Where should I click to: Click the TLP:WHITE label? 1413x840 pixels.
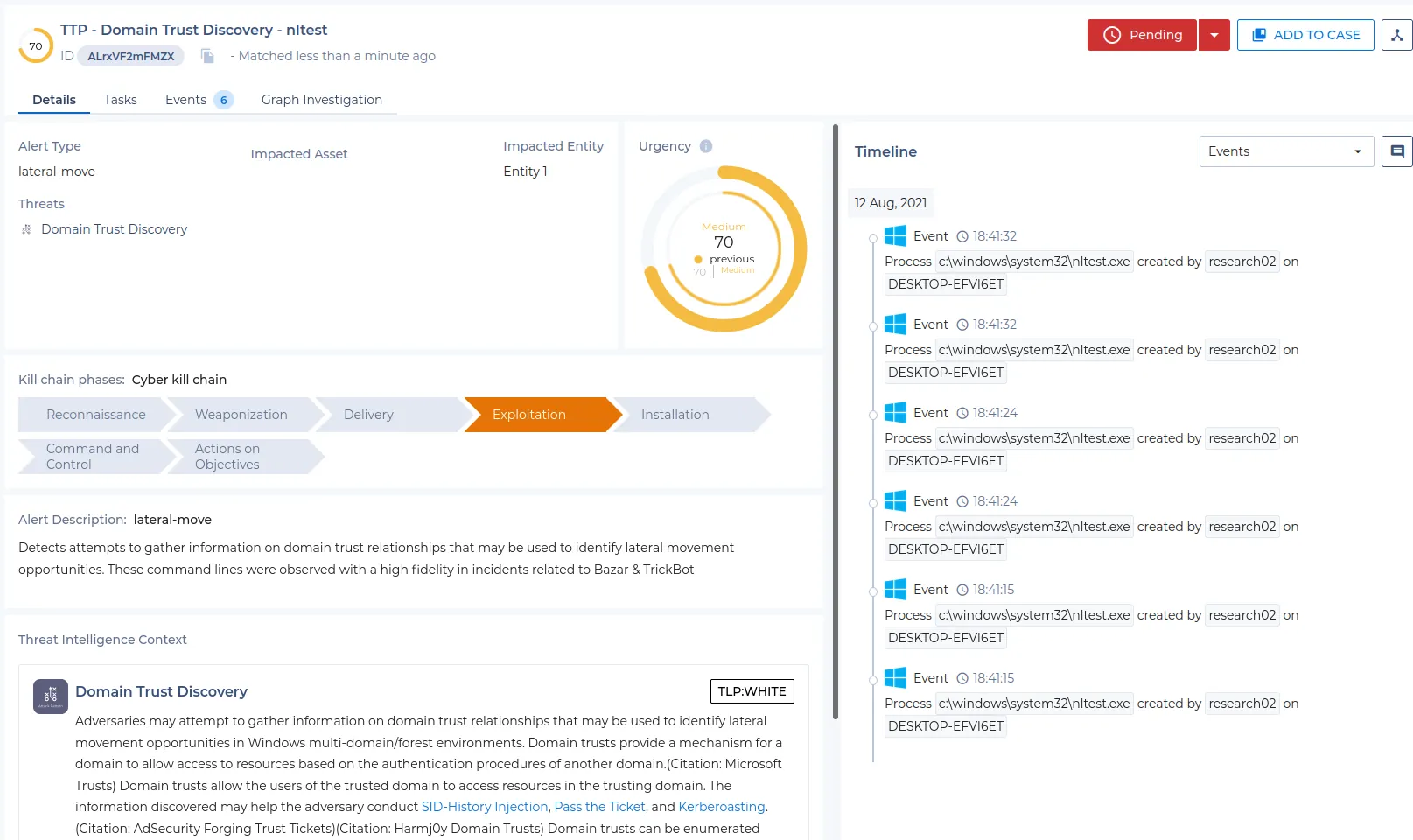[752, 691]
